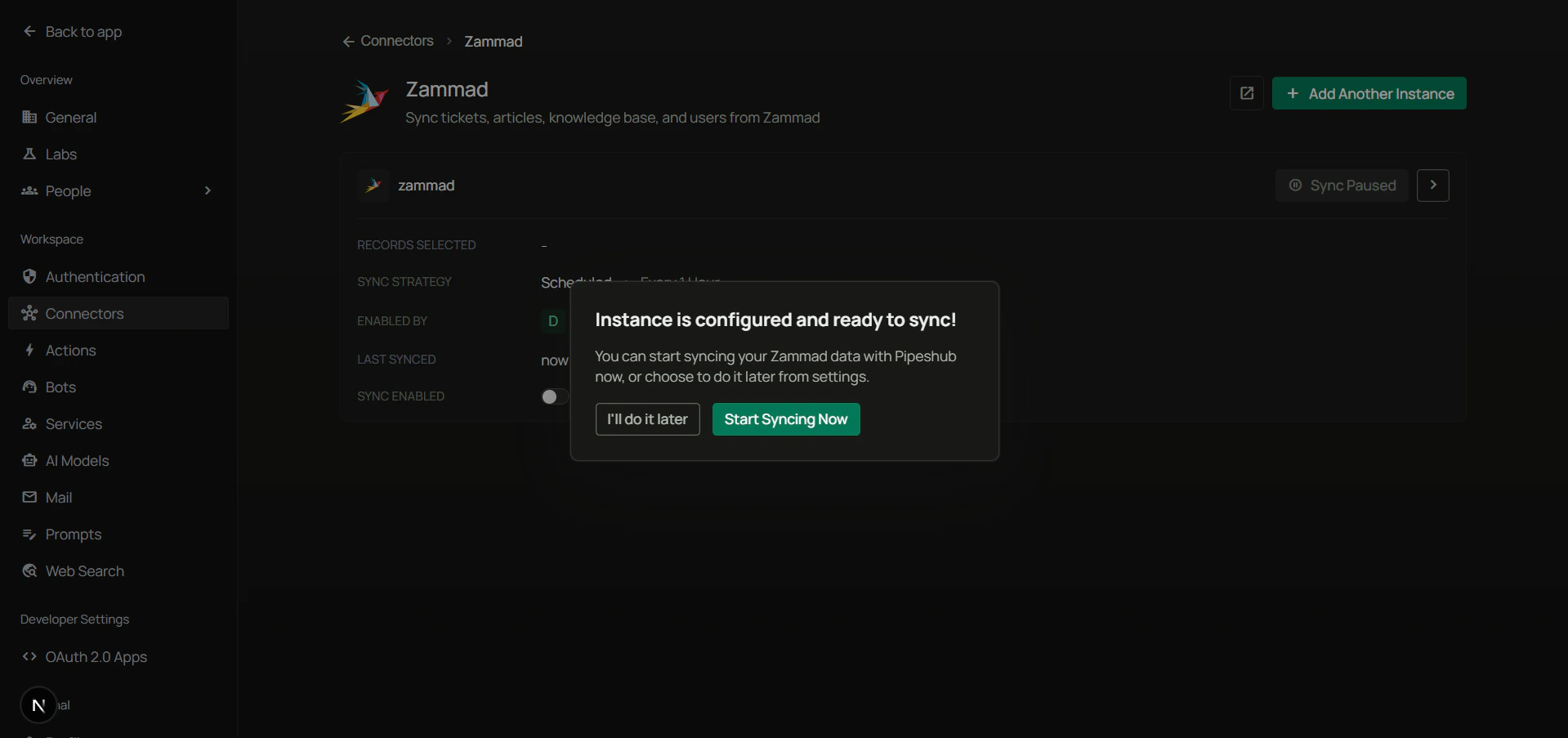The image size is (1568, 738).
Task: Click the small zammad instance logo
Action: (x=373, y=186)
